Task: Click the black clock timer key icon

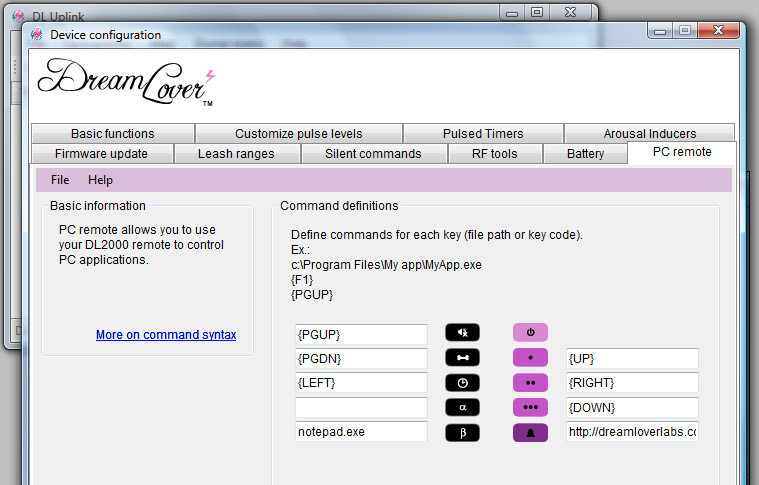Action: 462,383
